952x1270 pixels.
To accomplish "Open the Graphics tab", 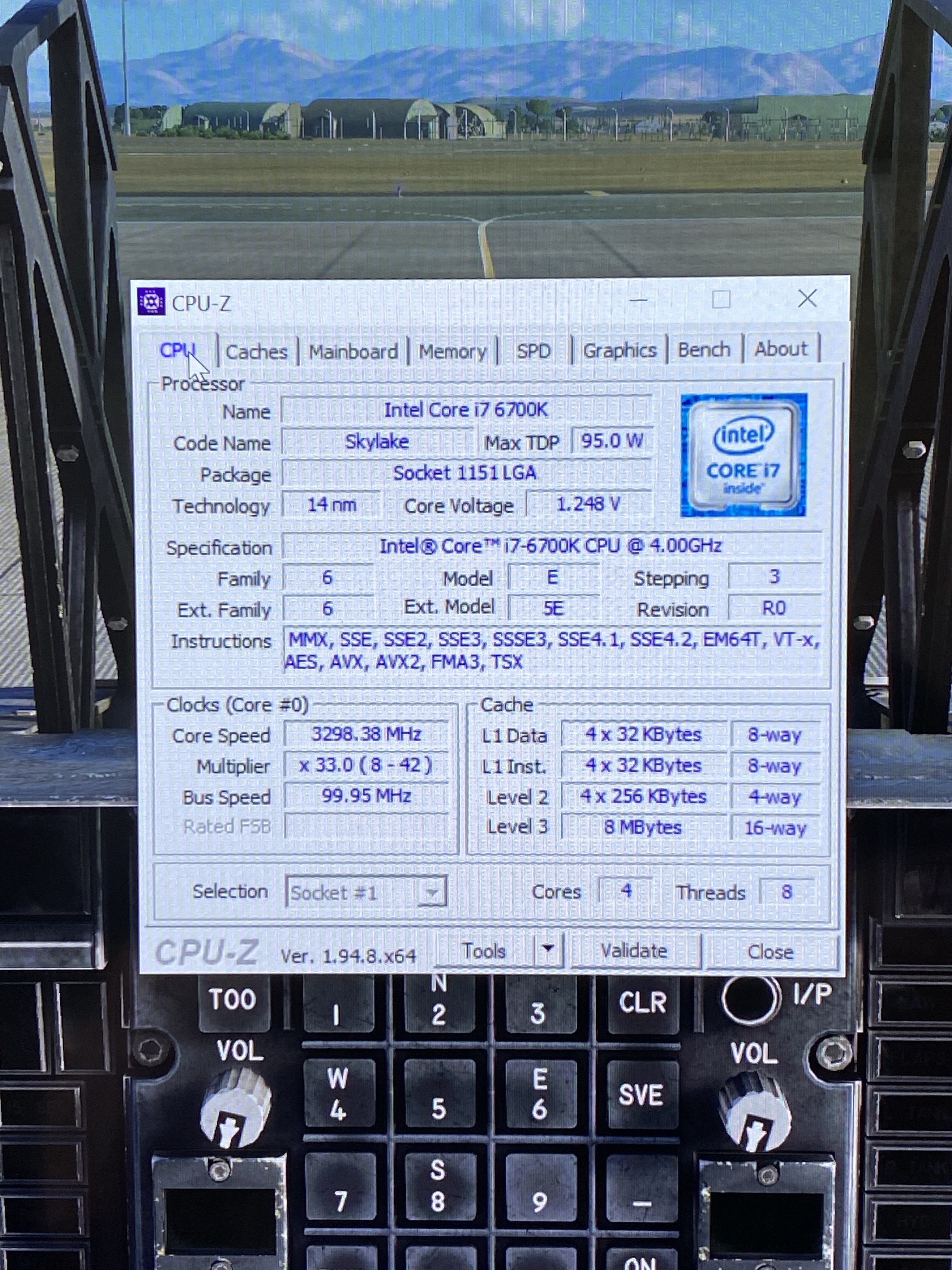I will [620, 350].
